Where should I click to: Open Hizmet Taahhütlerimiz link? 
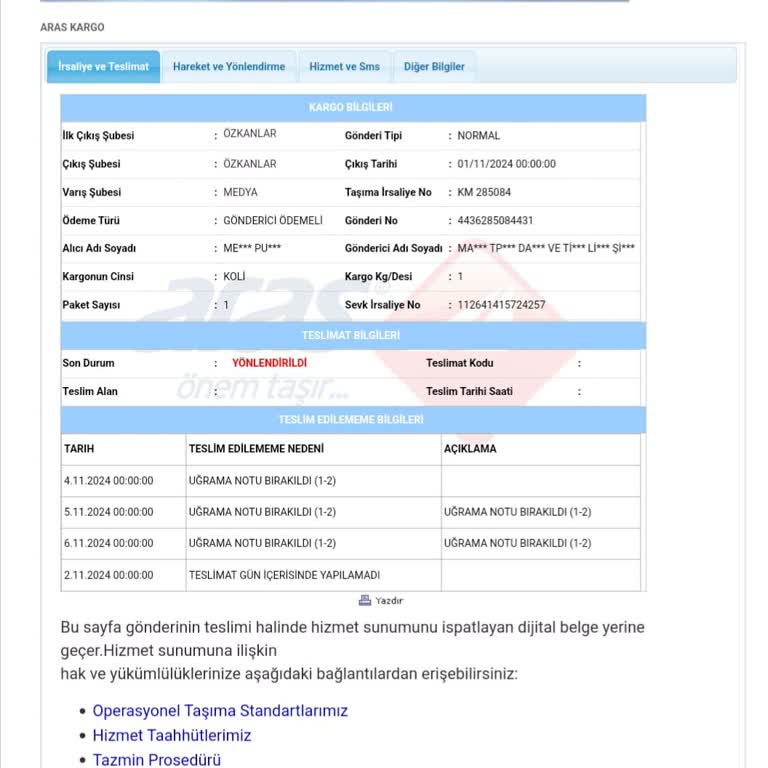171,735
